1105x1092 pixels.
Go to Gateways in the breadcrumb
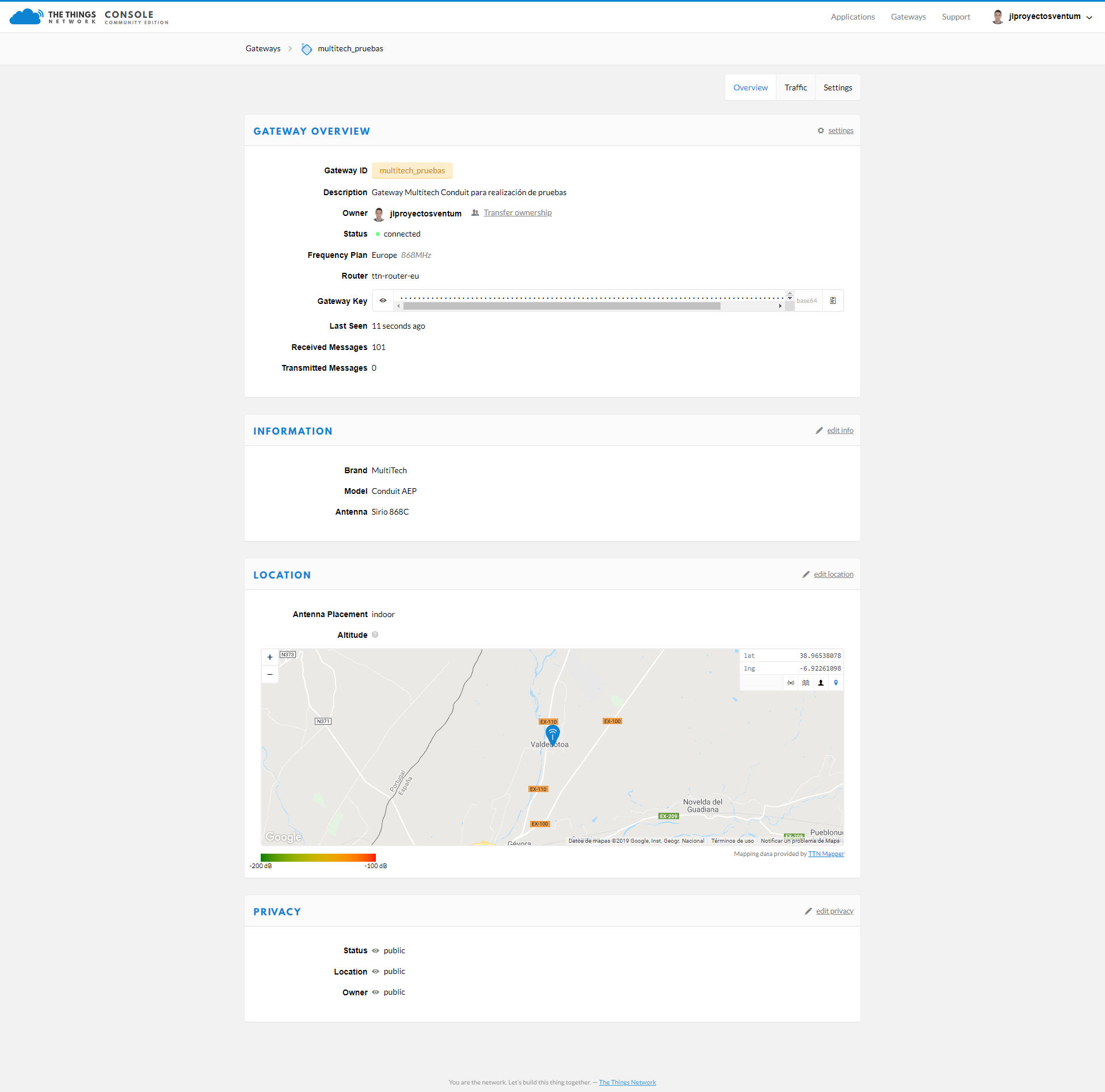coord(263,48)
